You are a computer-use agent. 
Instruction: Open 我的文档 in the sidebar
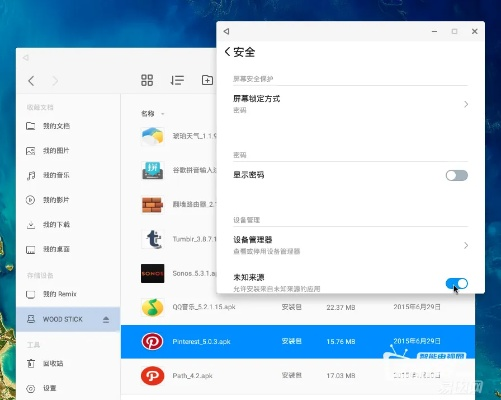click(x=68, y=126)
